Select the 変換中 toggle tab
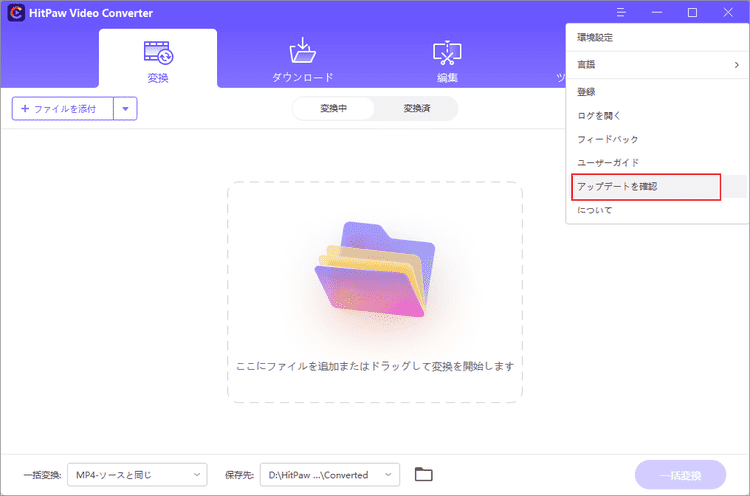The height and width of the screenshot is (496, 750). click(x=333, y=109)
